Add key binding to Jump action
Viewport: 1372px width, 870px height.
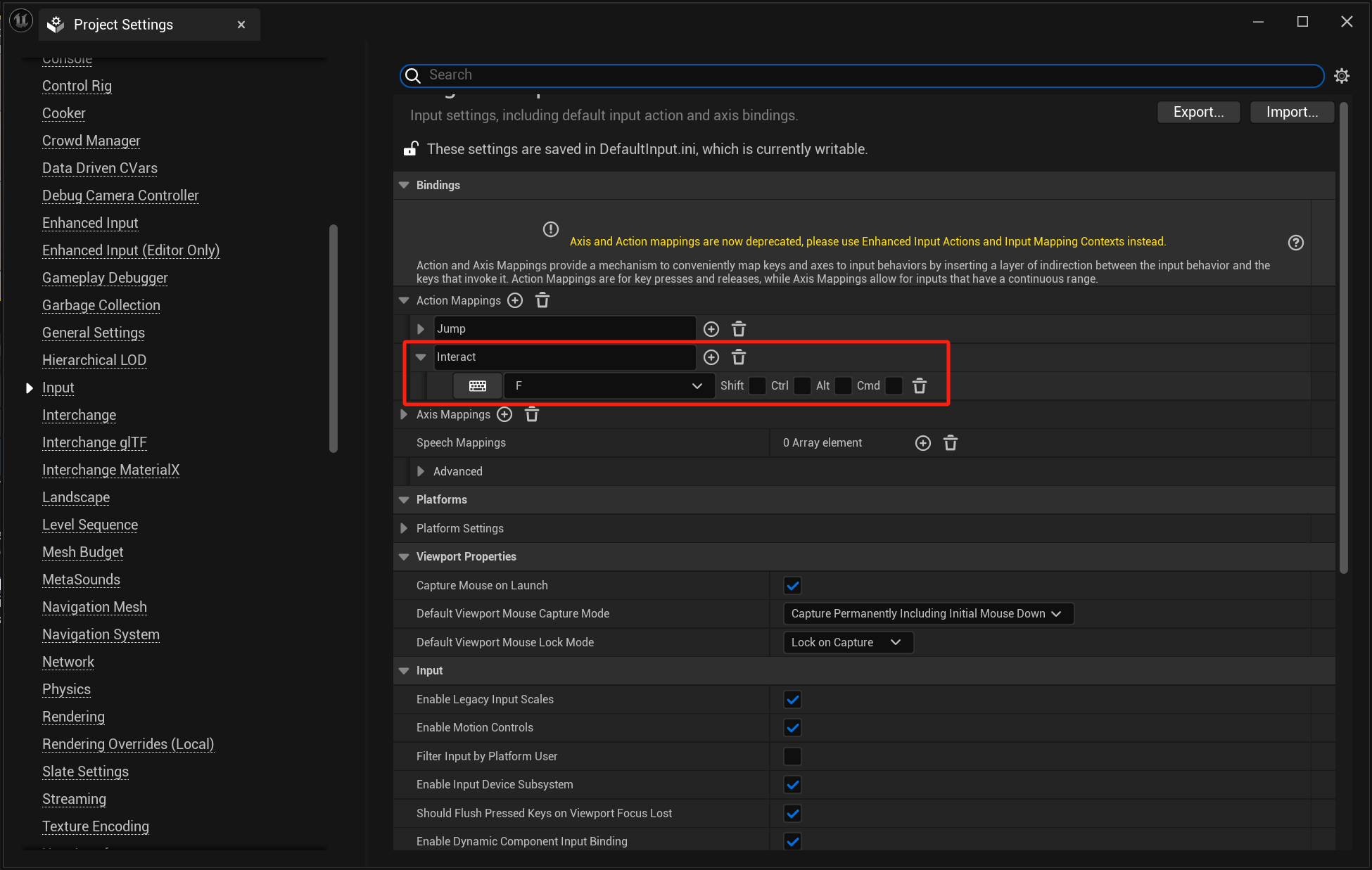[x=711, y=329]
